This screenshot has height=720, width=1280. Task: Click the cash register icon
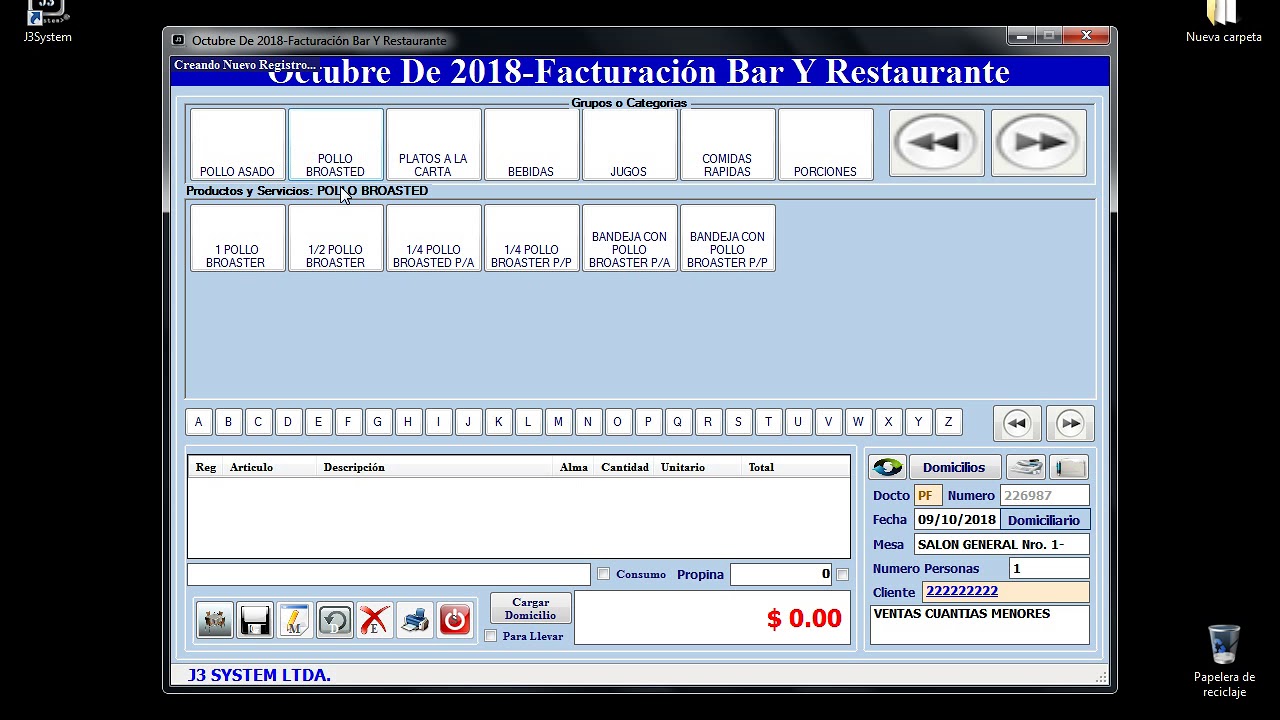1026,467
